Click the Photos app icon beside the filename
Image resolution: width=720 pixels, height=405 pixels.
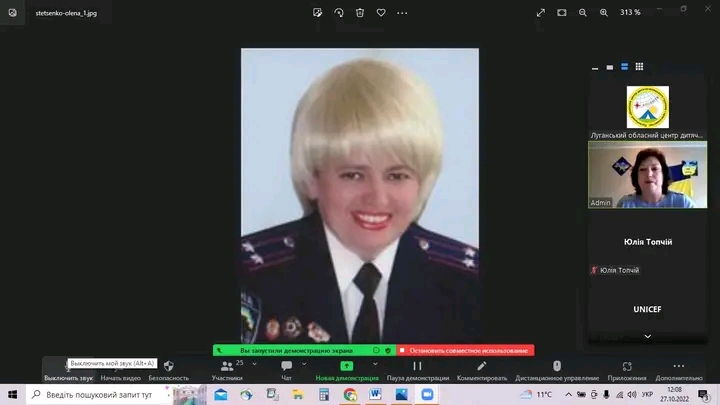tap(12, 13)
